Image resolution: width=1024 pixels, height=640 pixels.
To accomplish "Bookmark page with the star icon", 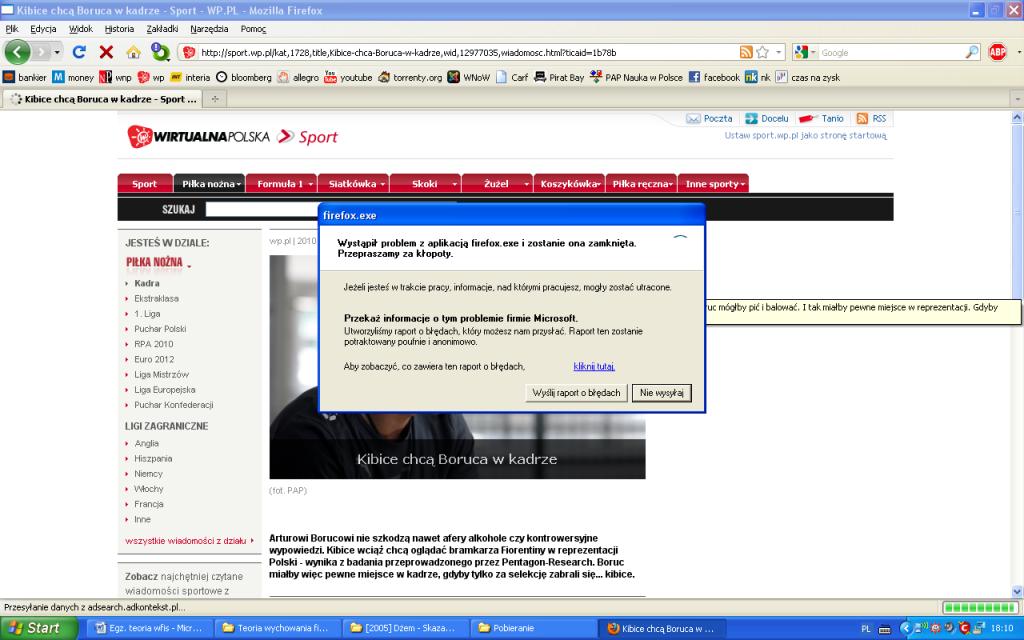I will click(x=762, y=52).
